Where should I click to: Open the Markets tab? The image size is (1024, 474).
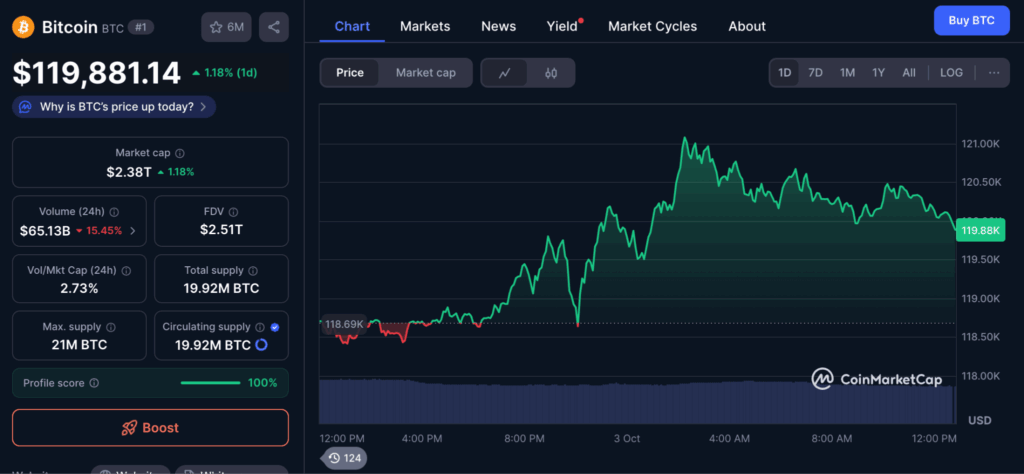pyautogui.click(x=425, y=26)
